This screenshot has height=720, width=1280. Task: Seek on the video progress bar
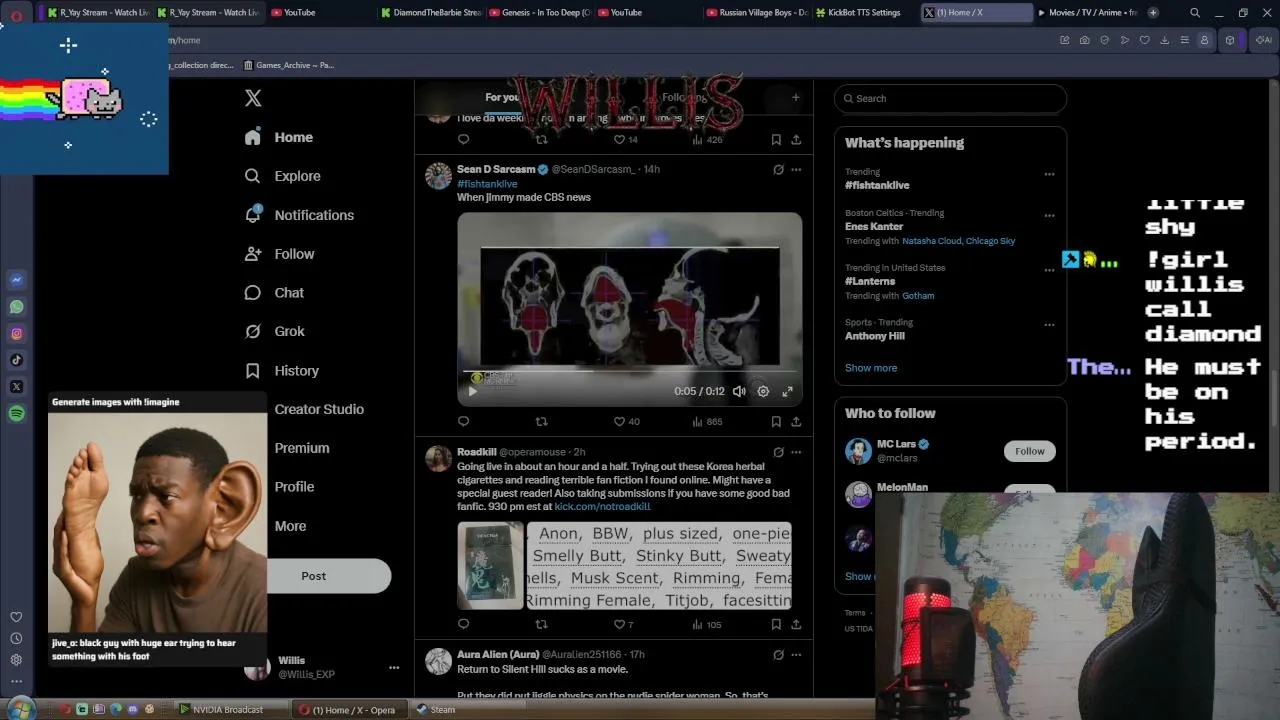tap(629, 371)
